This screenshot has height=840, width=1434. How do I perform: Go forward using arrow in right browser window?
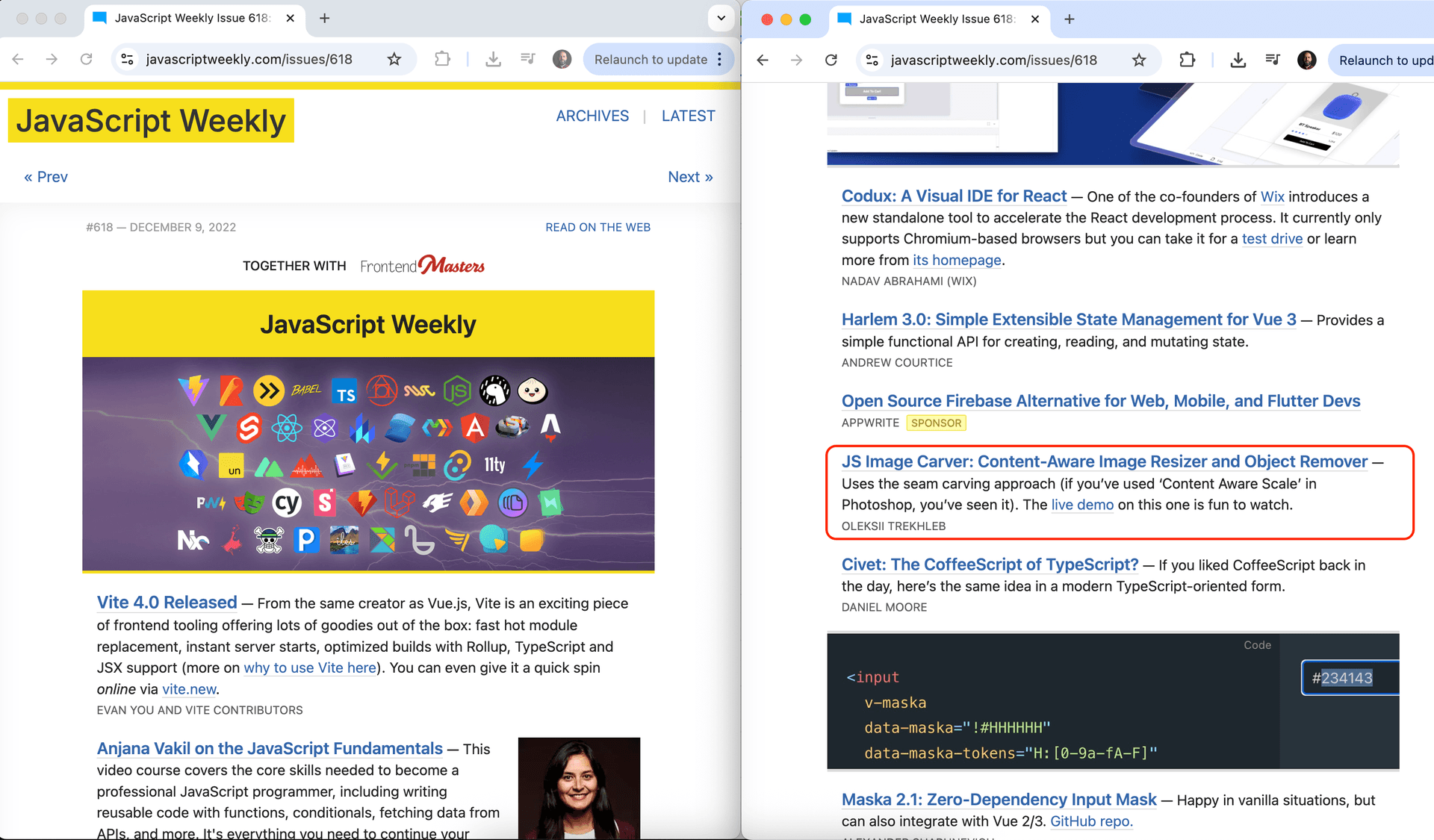[796, 60]
